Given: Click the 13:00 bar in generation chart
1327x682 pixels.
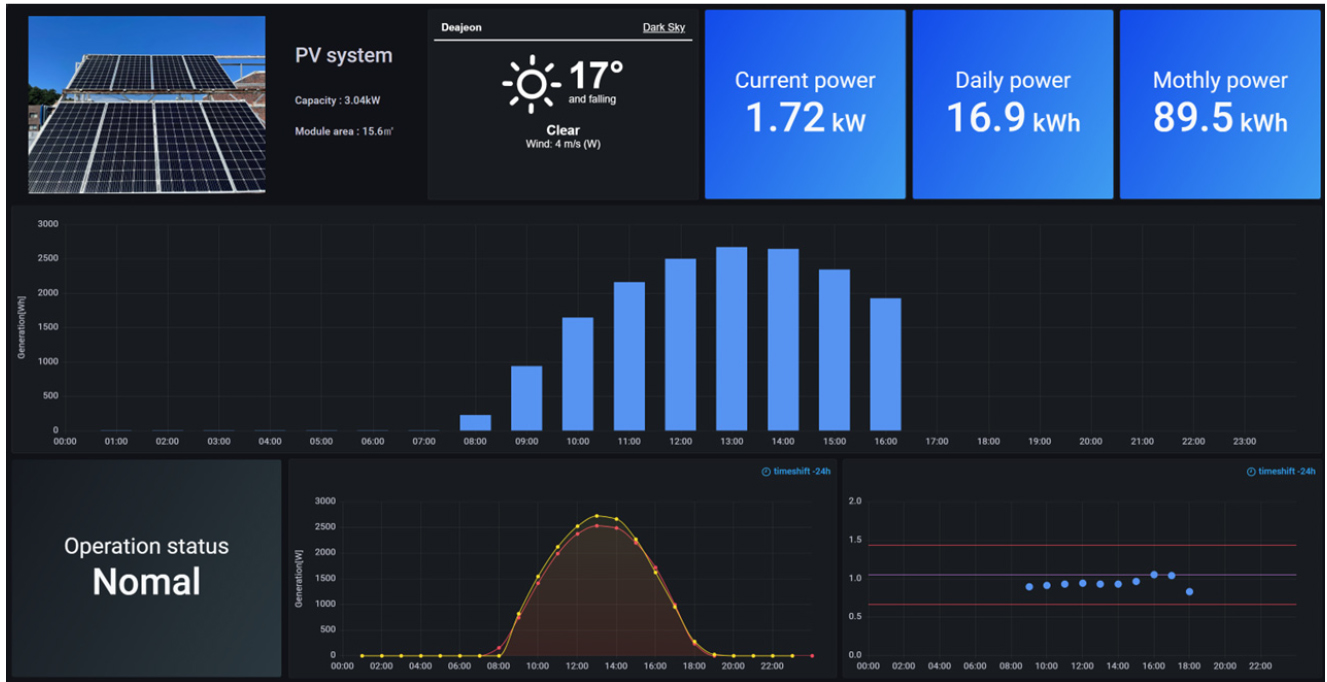Looking at the screenshot, I should click(732, 339).
